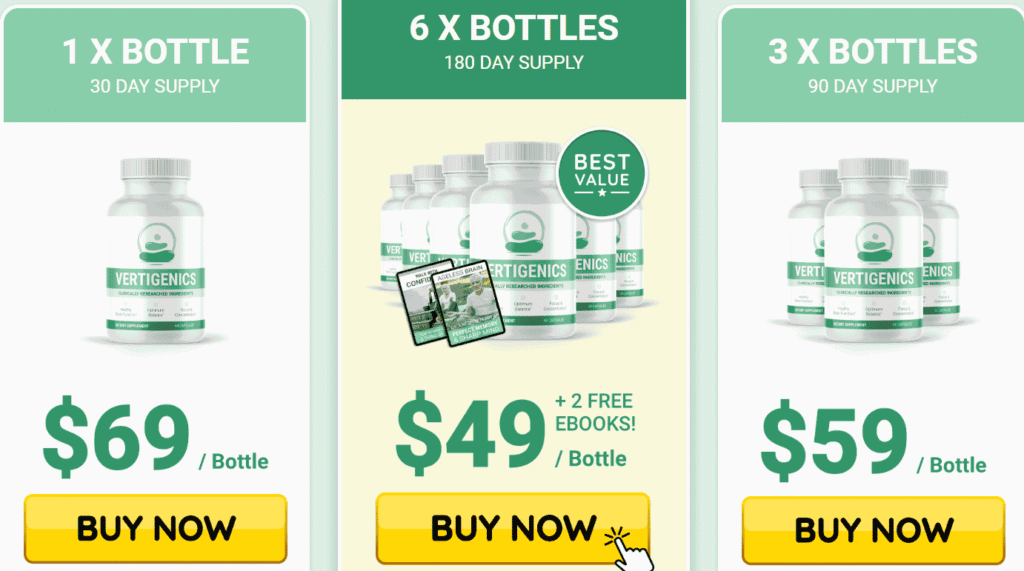Click the Best Value round badge

tap(601, 174)
